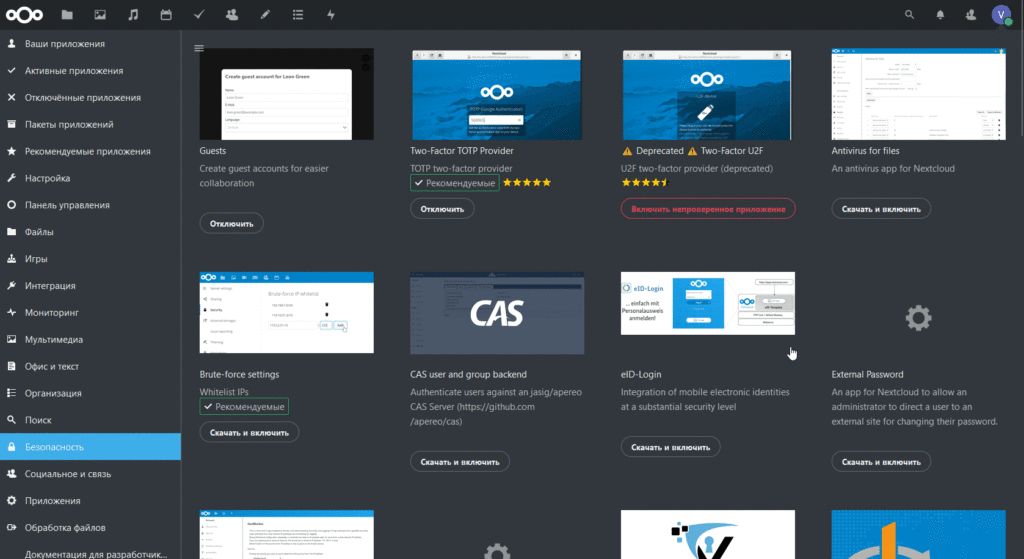
Task: Open Brute-force settings thumbnail
Action: (x=287, y=313)
